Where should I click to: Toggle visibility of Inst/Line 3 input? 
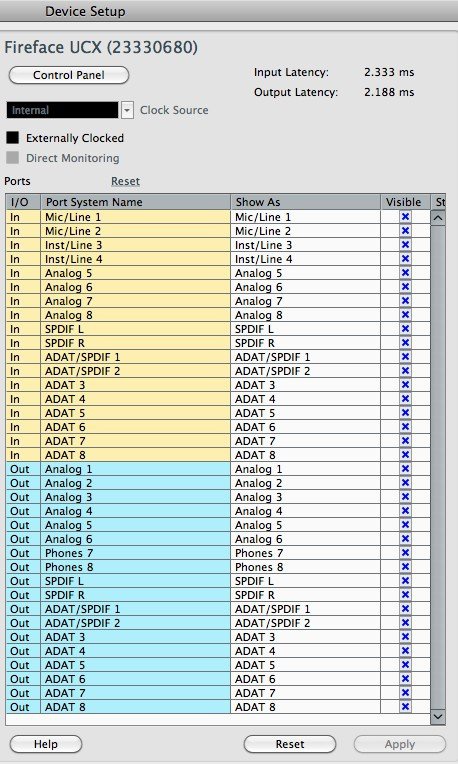tap(405, 245)
